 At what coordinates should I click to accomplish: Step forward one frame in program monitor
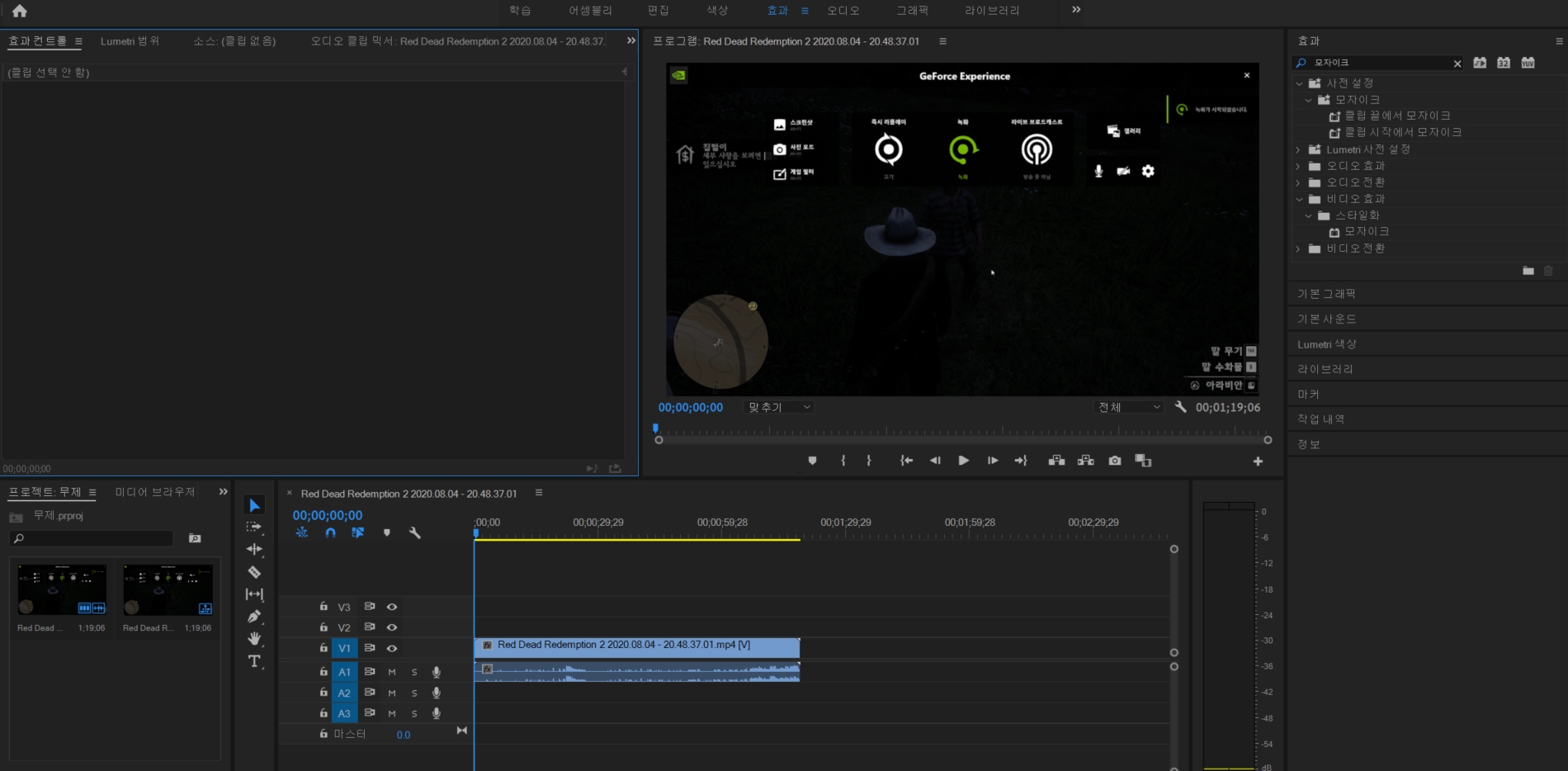[993, 461]
